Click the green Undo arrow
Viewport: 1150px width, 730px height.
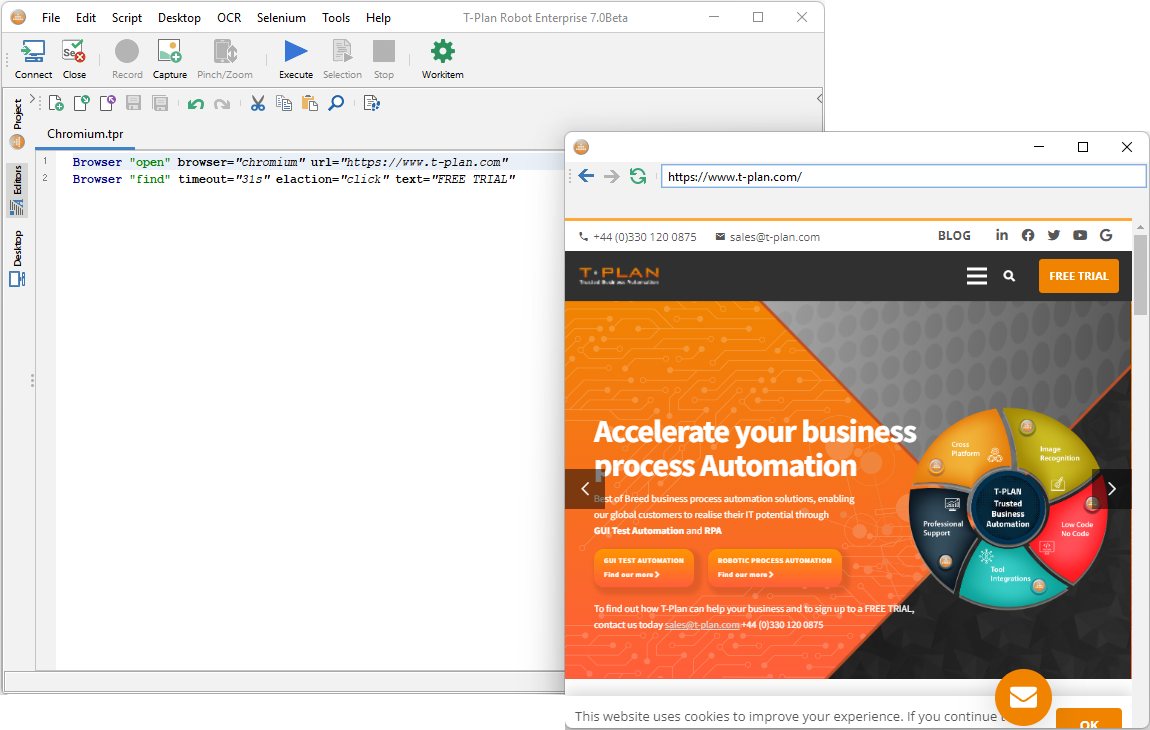coord(196,103)
